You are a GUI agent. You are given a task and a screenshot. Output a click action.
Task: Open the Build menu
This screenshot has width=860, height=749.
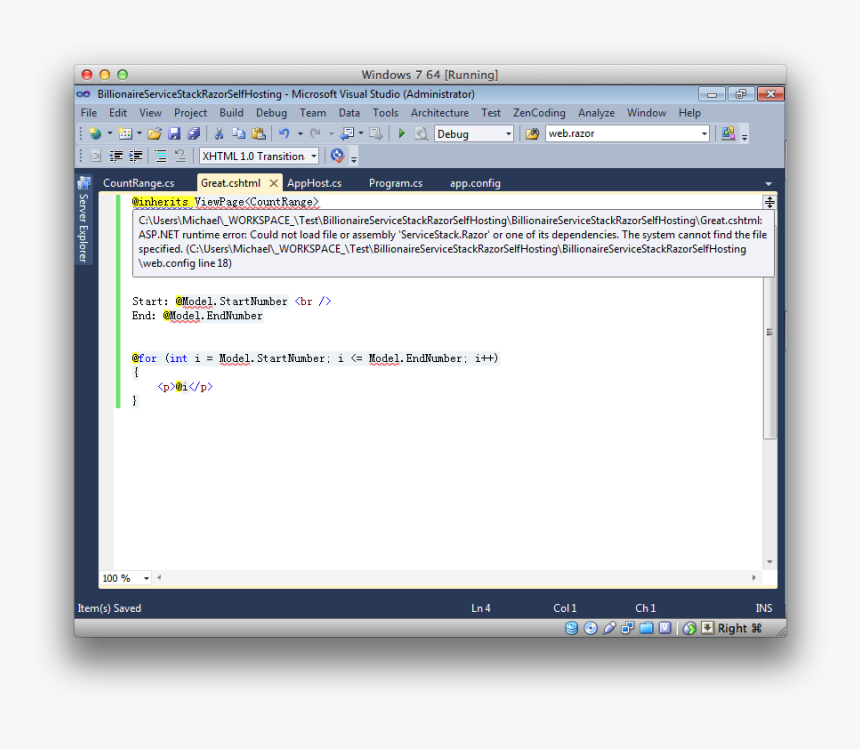231,113
